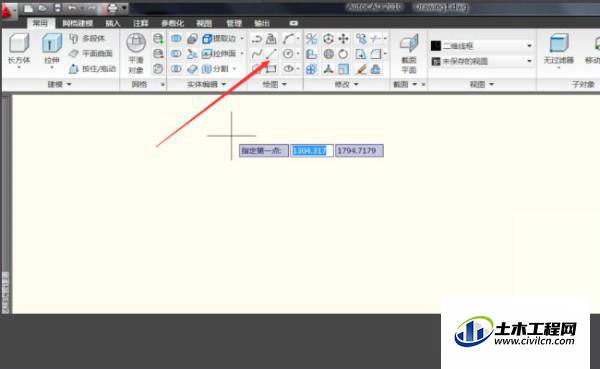This screenshot has height=369, width=600.
Task: Choose the Move tool with four arrows
Action: tap(343, 39)
